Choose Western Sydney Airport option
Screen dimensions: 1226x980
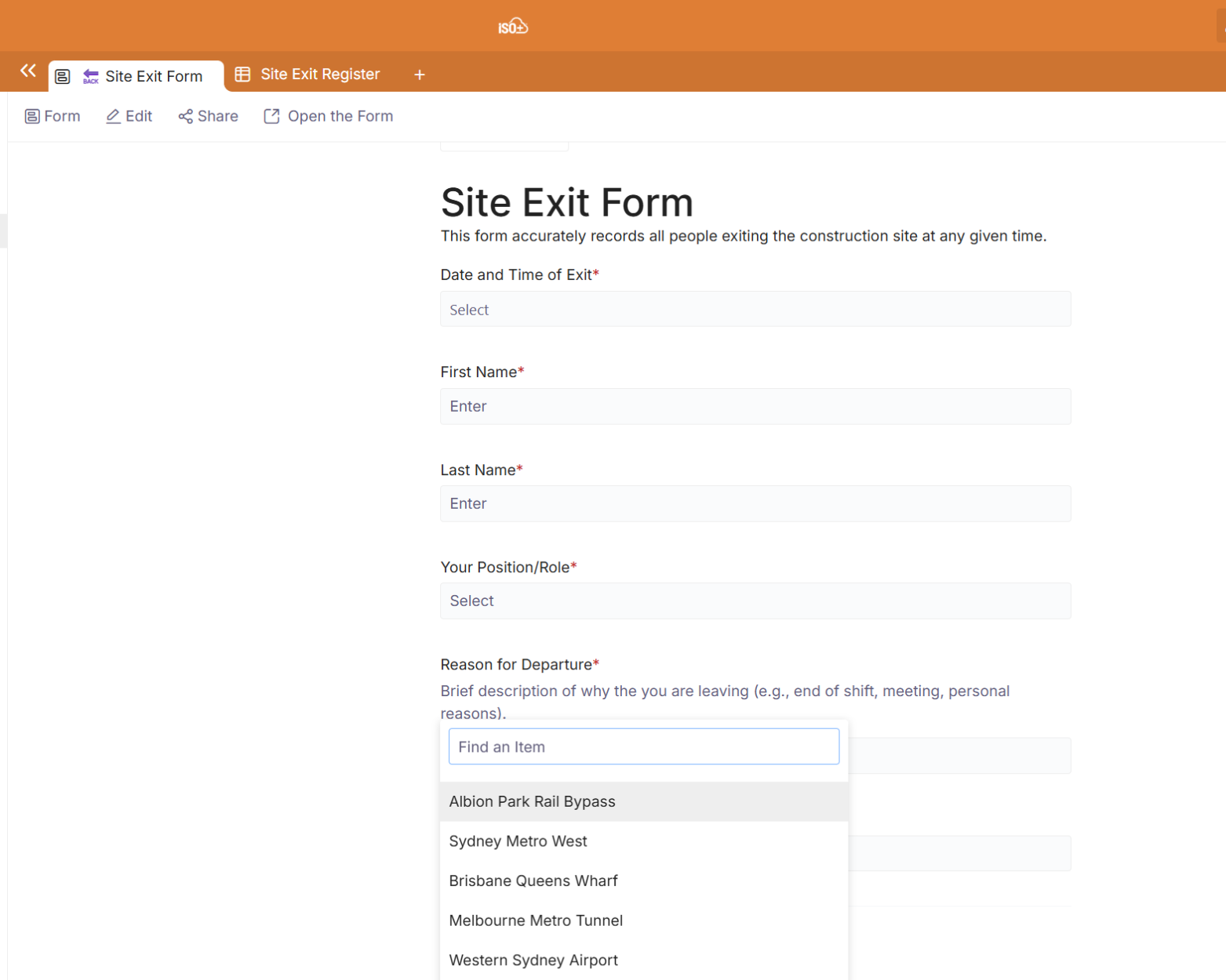coord(533,960)
